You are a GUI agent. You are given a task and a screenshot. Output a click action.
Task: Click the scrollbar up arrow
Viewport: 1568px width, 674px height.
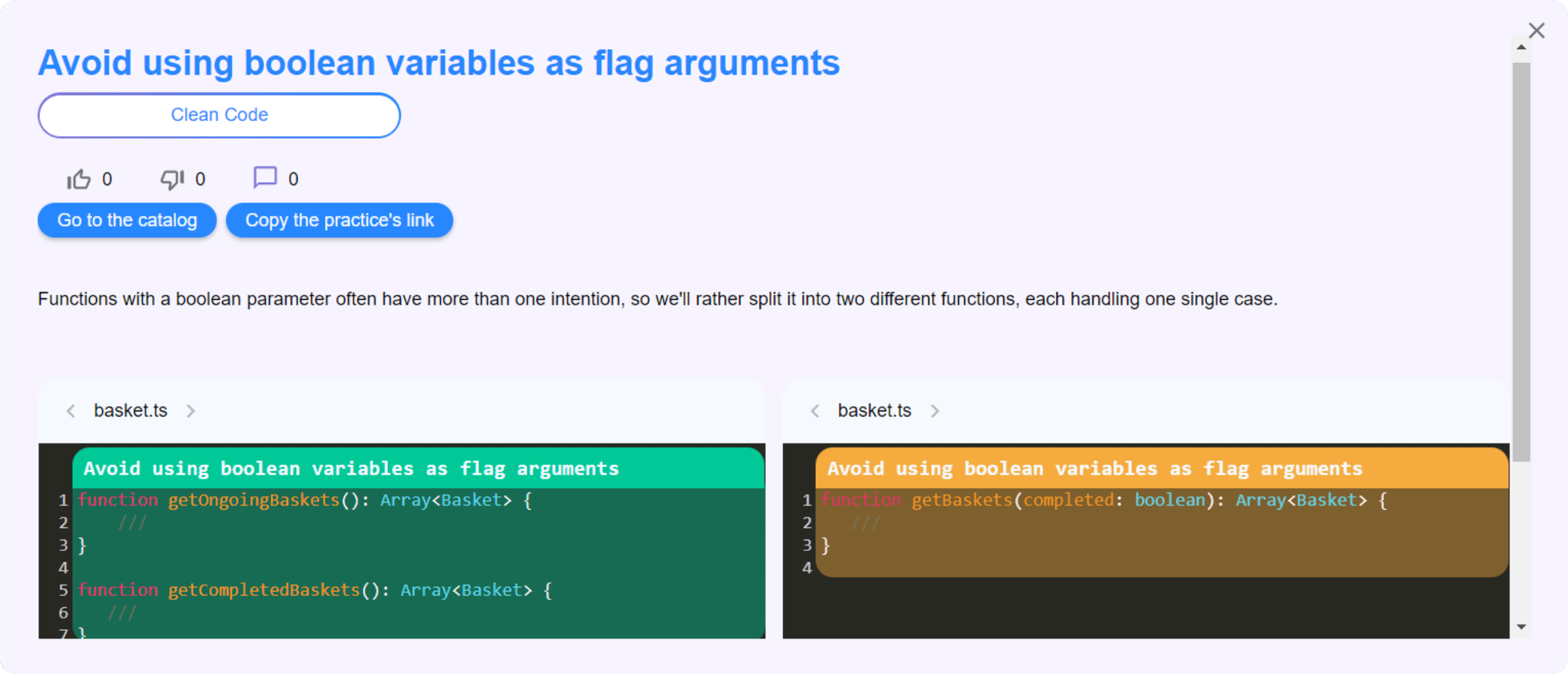pos(1521,47)
